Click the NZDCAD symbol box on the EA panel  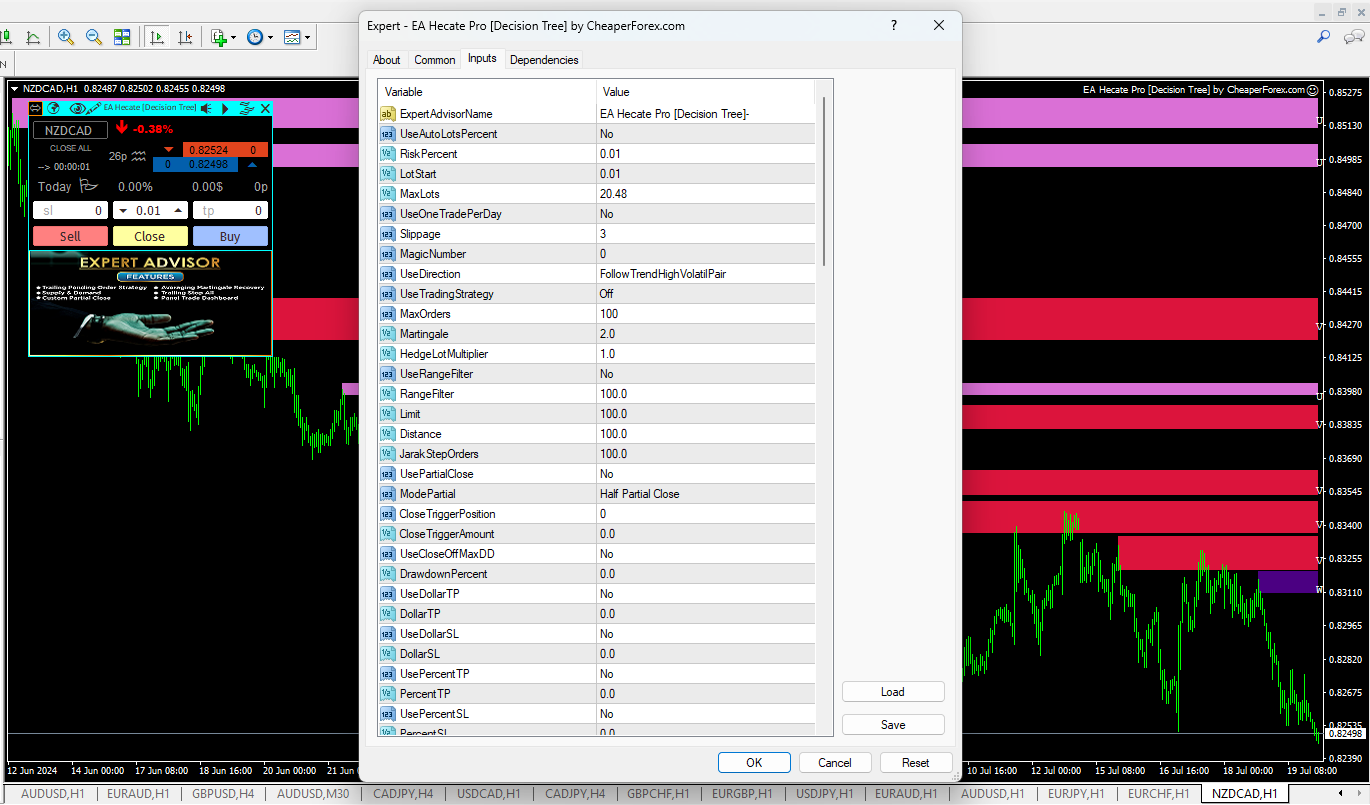pos(70,130)
